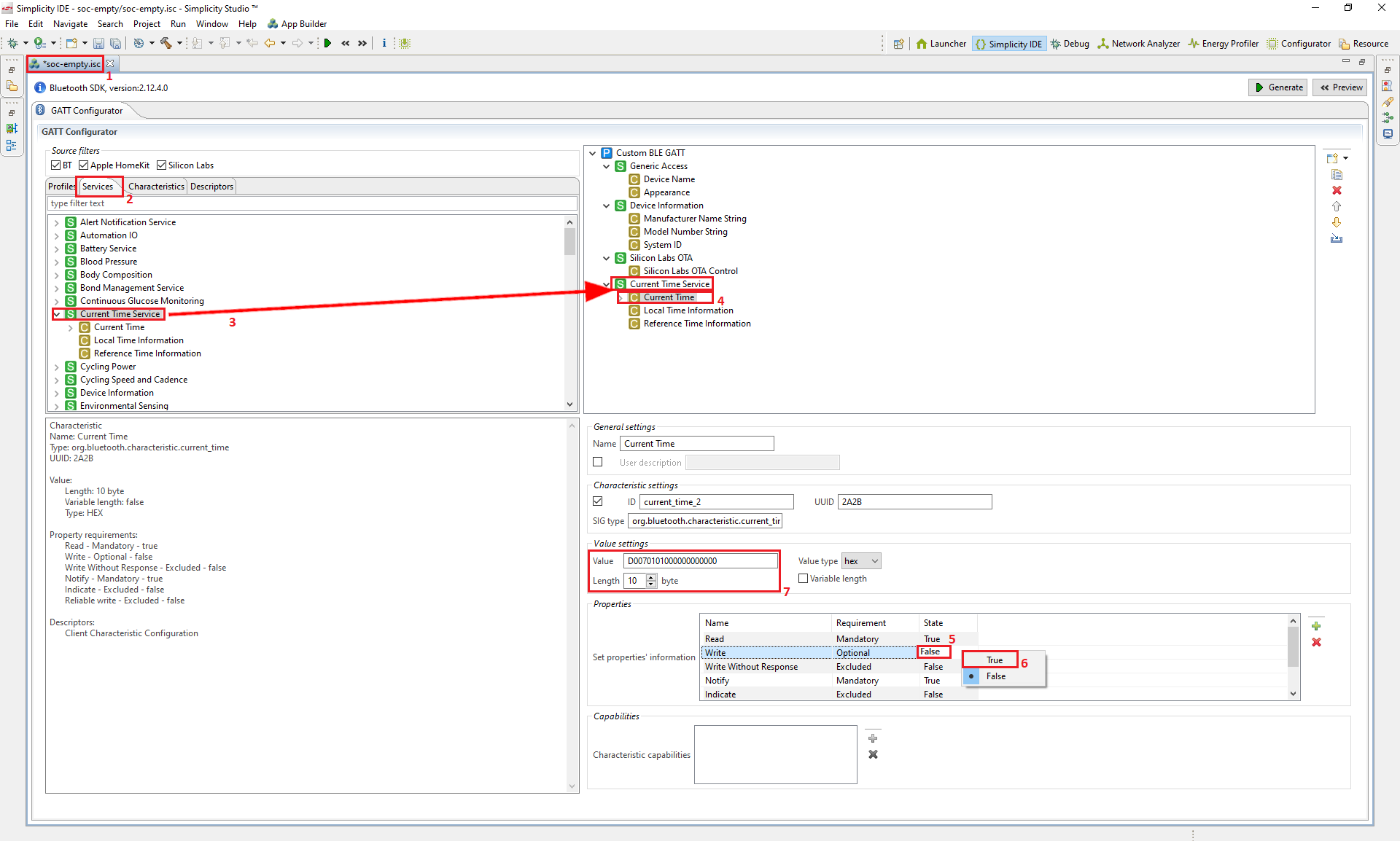Select Local Time Information in GATT tree
Viewport: 1400px width, 841px height.
[x=688, y=310]
